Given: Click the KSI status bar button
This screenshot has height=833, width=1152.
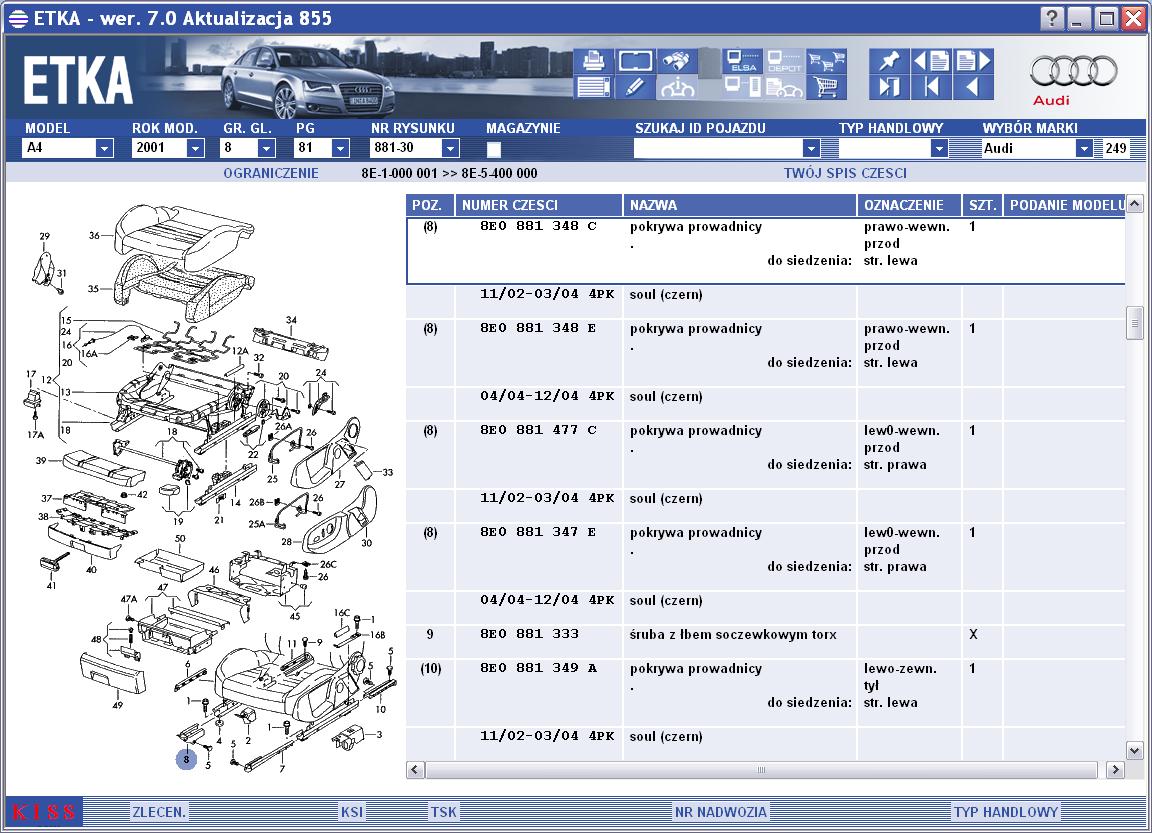Looking at the screenshot, I should pos(352,812).
